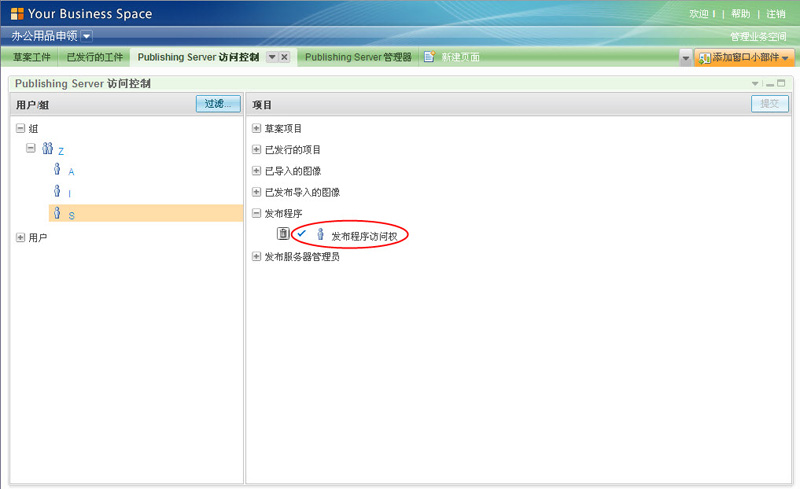
Task: Close the Publishing Server 访问控制 tab
Action: click(x=285, y=57)
